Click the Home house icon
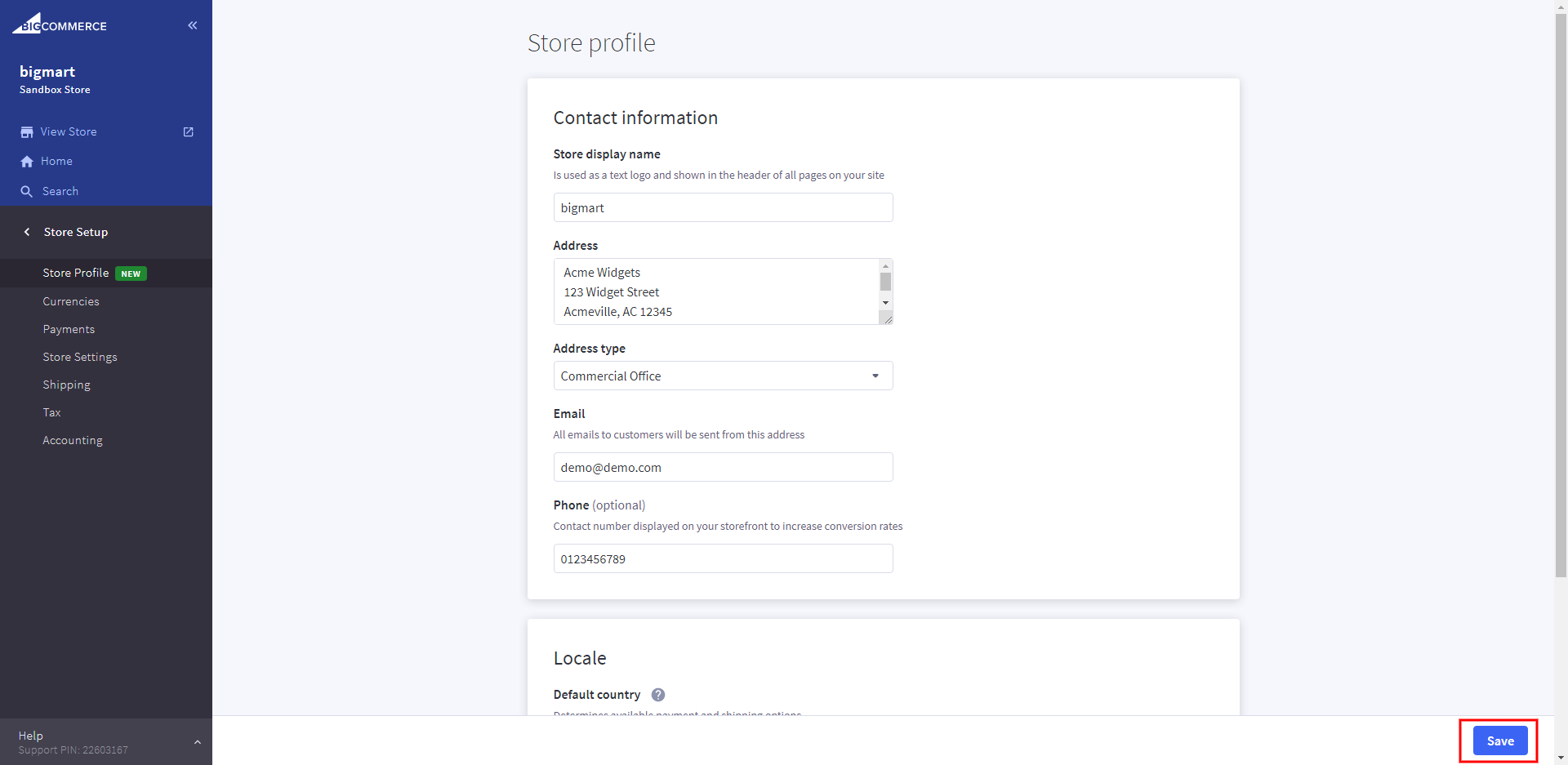The height and width of the screenshot is (765, 1568). tap(27, 162)
